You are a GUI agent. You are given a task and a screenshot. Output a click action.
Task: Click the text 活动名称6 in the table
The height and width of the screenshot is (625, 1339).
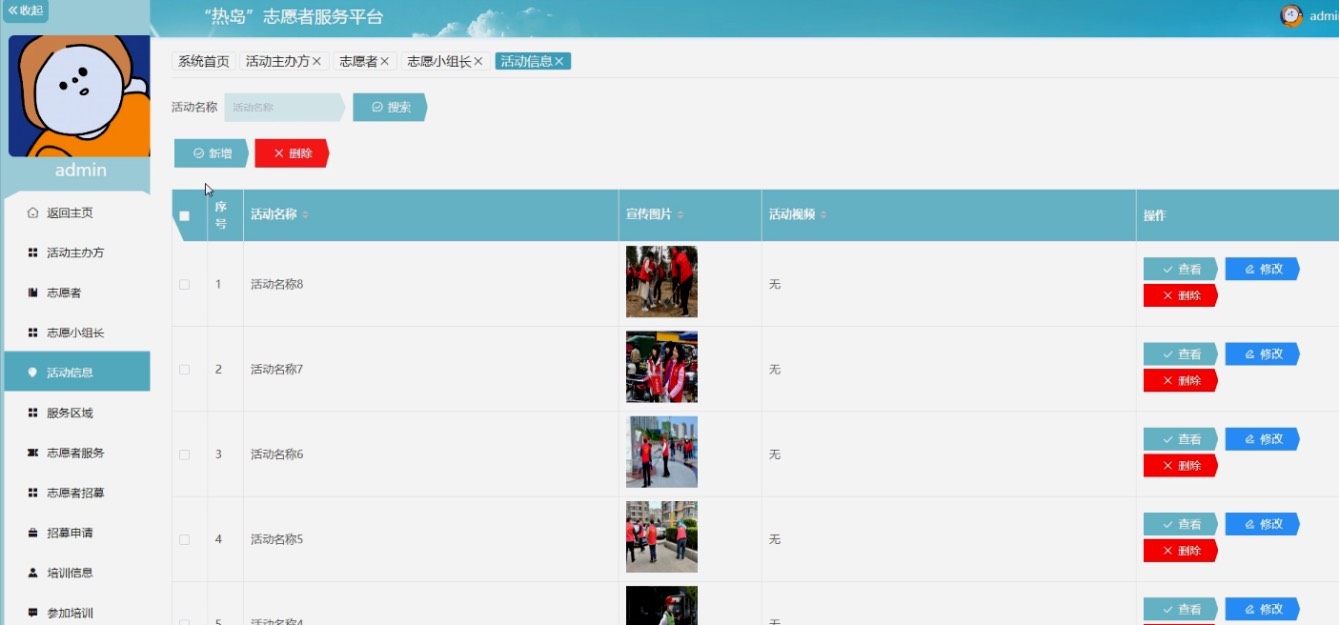click(276, 455)
